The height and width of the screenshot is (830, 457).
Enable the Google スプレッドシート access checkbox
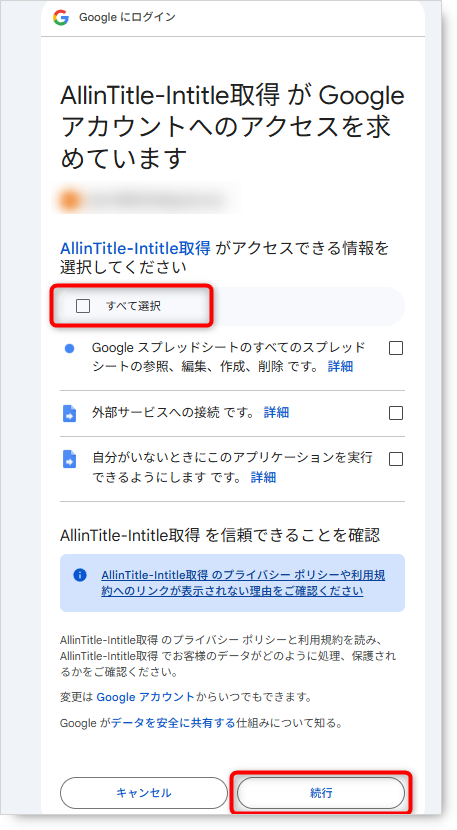pos(396,348)
